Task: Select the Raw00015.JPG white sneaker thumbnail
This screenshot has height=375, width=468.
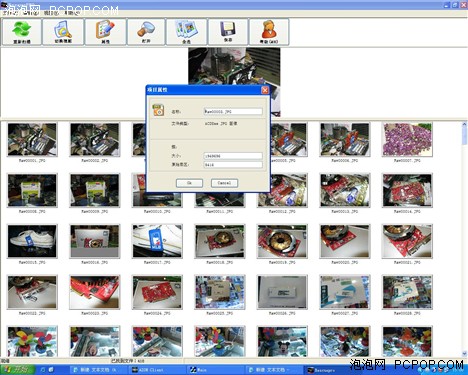Action: tap(32, 241)
